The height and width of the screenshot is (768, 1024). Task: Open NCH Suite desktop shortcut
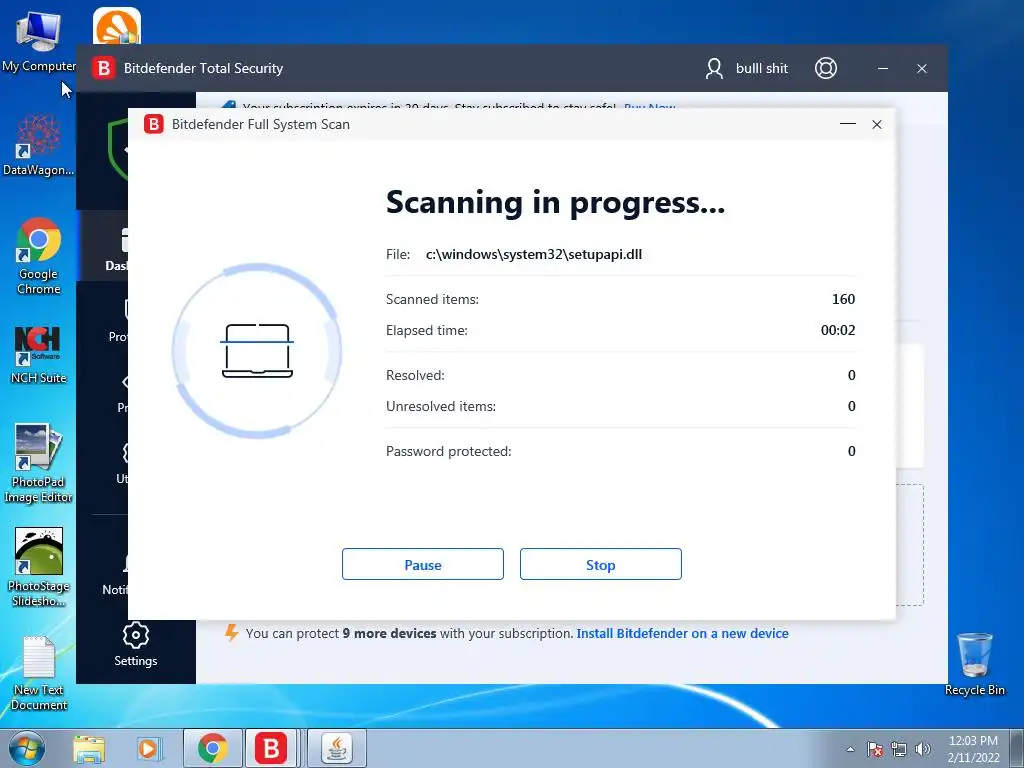tap(39, 355)
